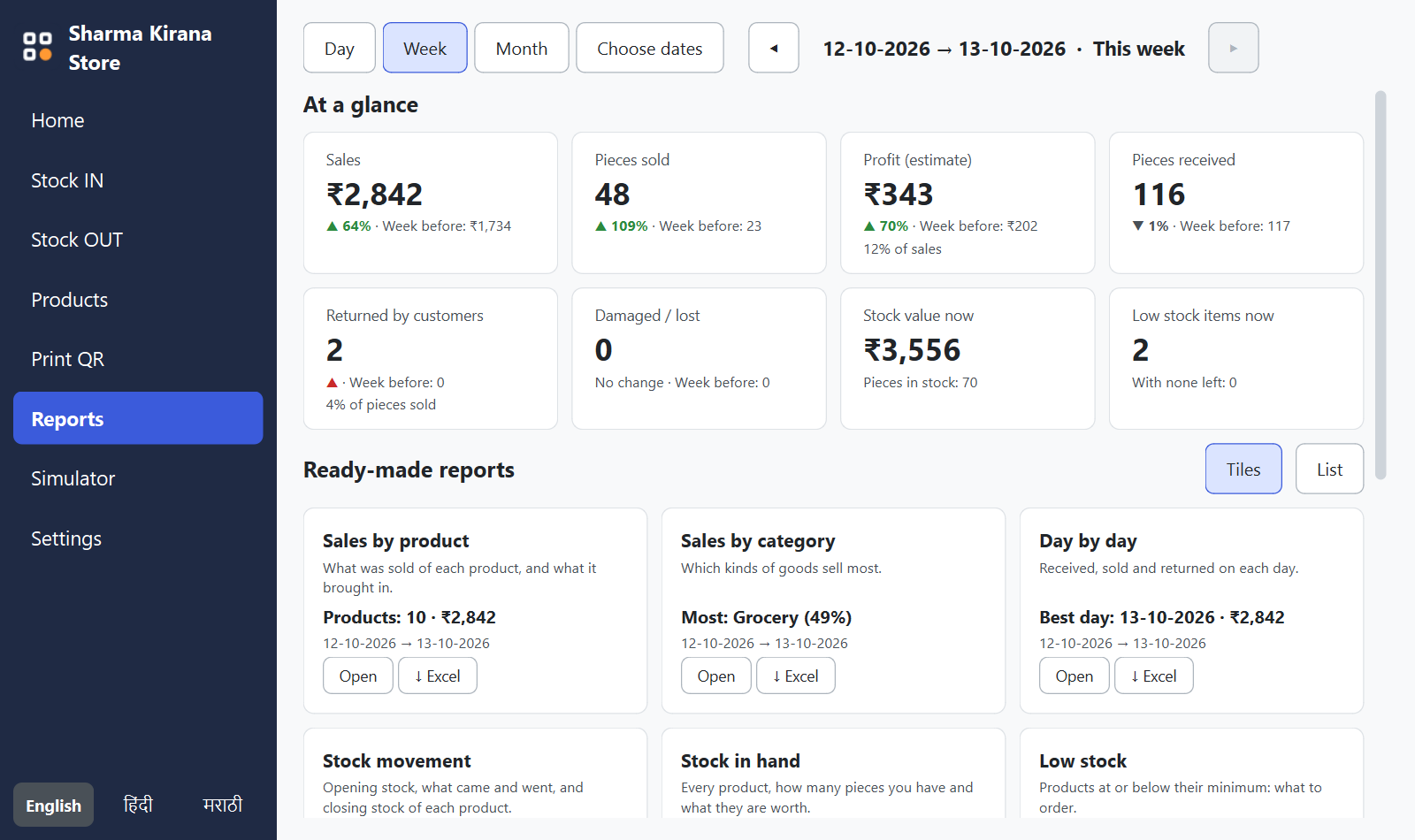Click the Sales ₹2,842 card
Screen dimensions: 1415x840
click(x=431, y=202)
